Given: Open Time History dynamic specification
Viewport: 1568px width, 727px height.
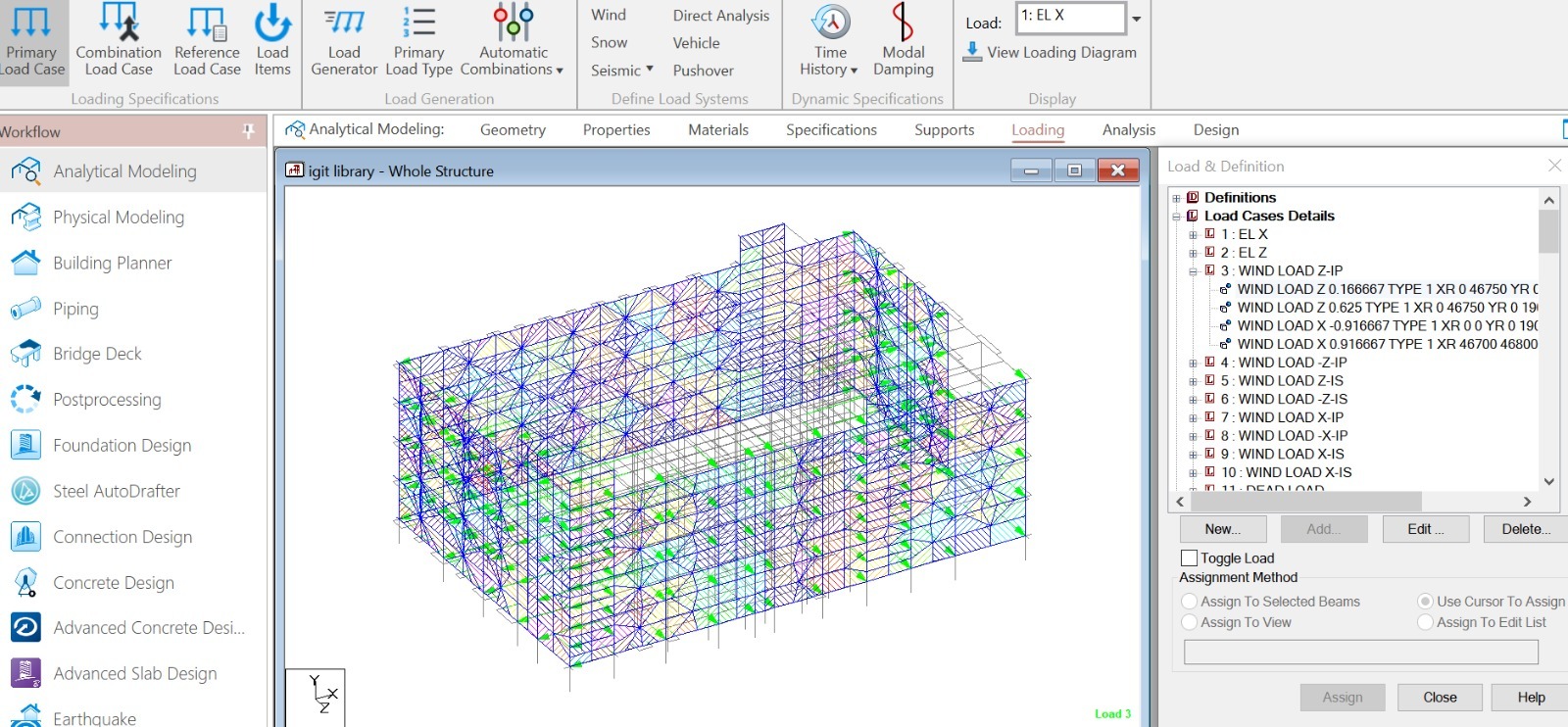Looking at the screenshot, I should click(829, 41).
